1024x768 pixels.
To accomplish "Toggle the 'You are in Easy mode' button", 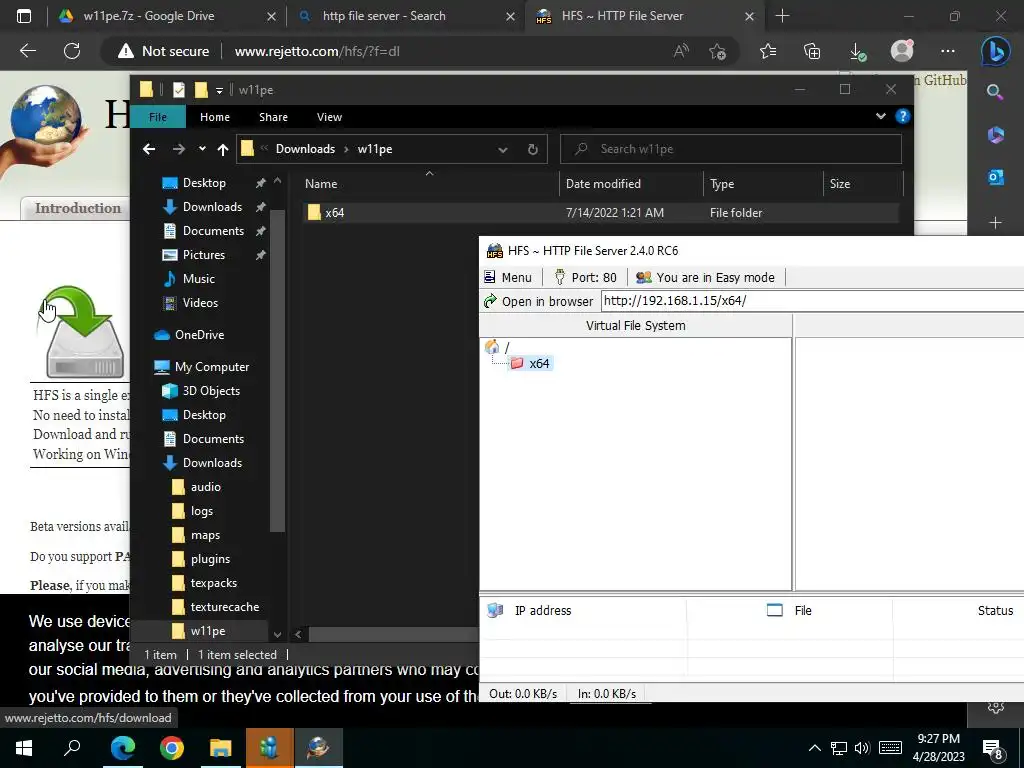I will coord(705,278).
